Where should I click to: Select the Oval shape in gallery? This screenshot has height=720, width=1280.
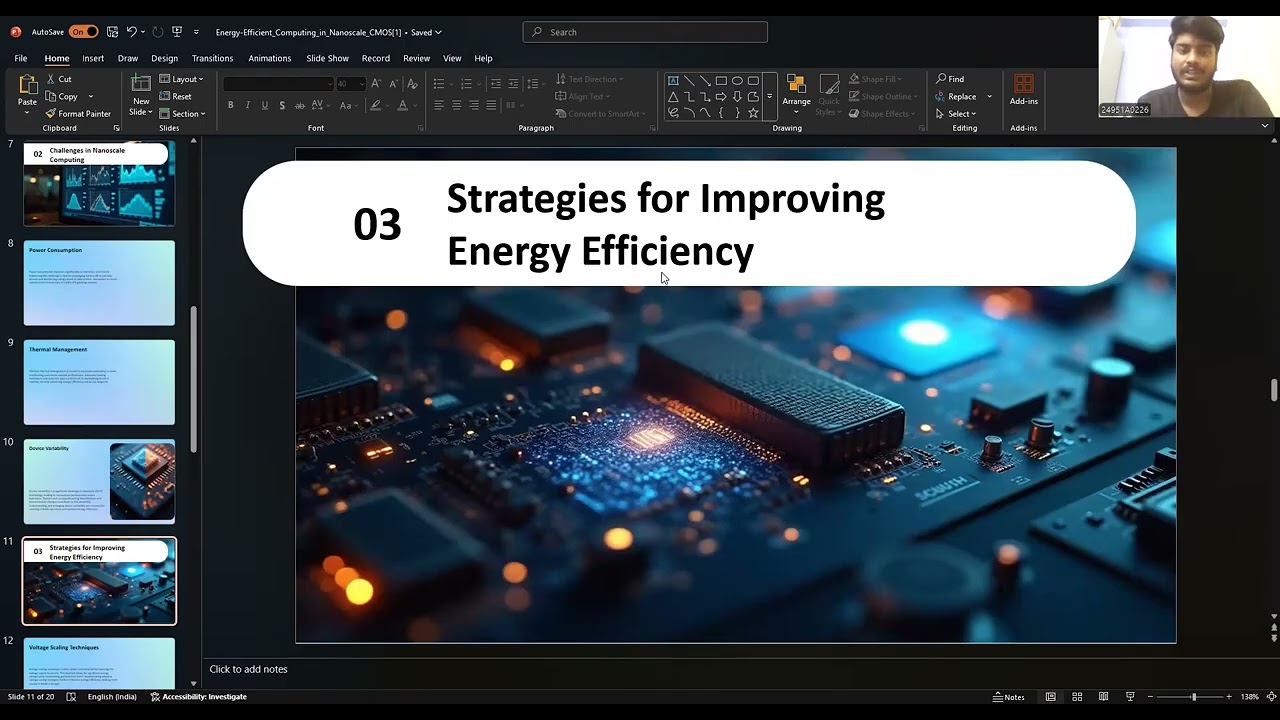(x=737, y=81)
